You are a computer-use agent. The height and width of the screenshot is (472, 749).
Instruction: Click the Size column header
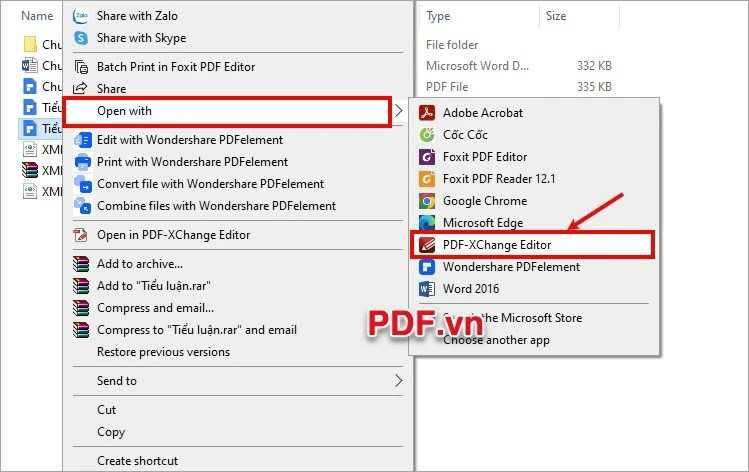556,16
